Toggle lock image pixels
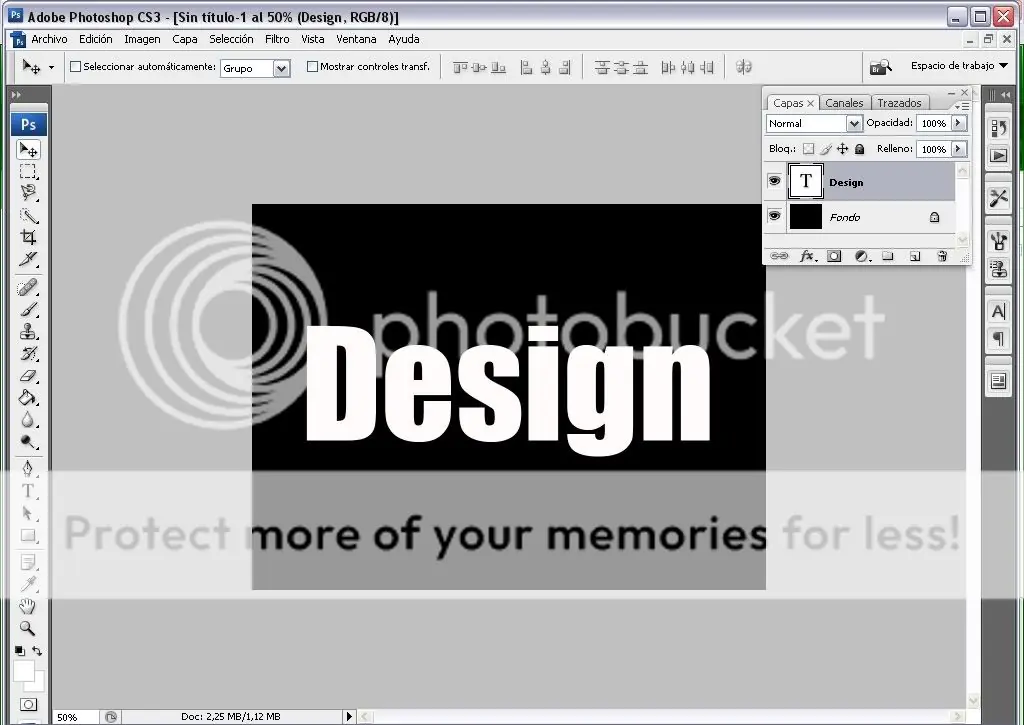This screenshot has width=1024, height=725. coord(825,149)
